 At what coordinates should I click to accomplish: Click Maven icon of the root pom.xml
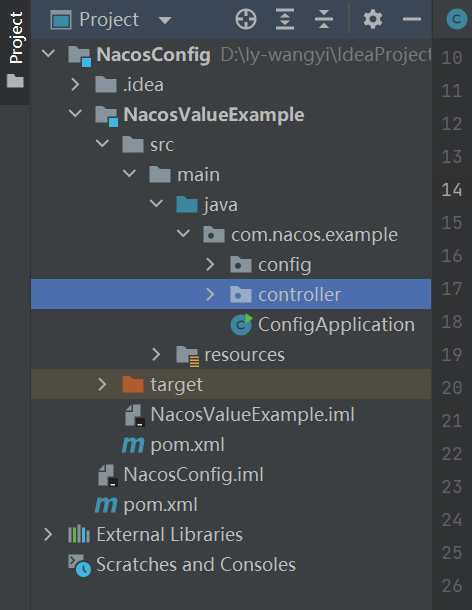(x=106, y=505)
